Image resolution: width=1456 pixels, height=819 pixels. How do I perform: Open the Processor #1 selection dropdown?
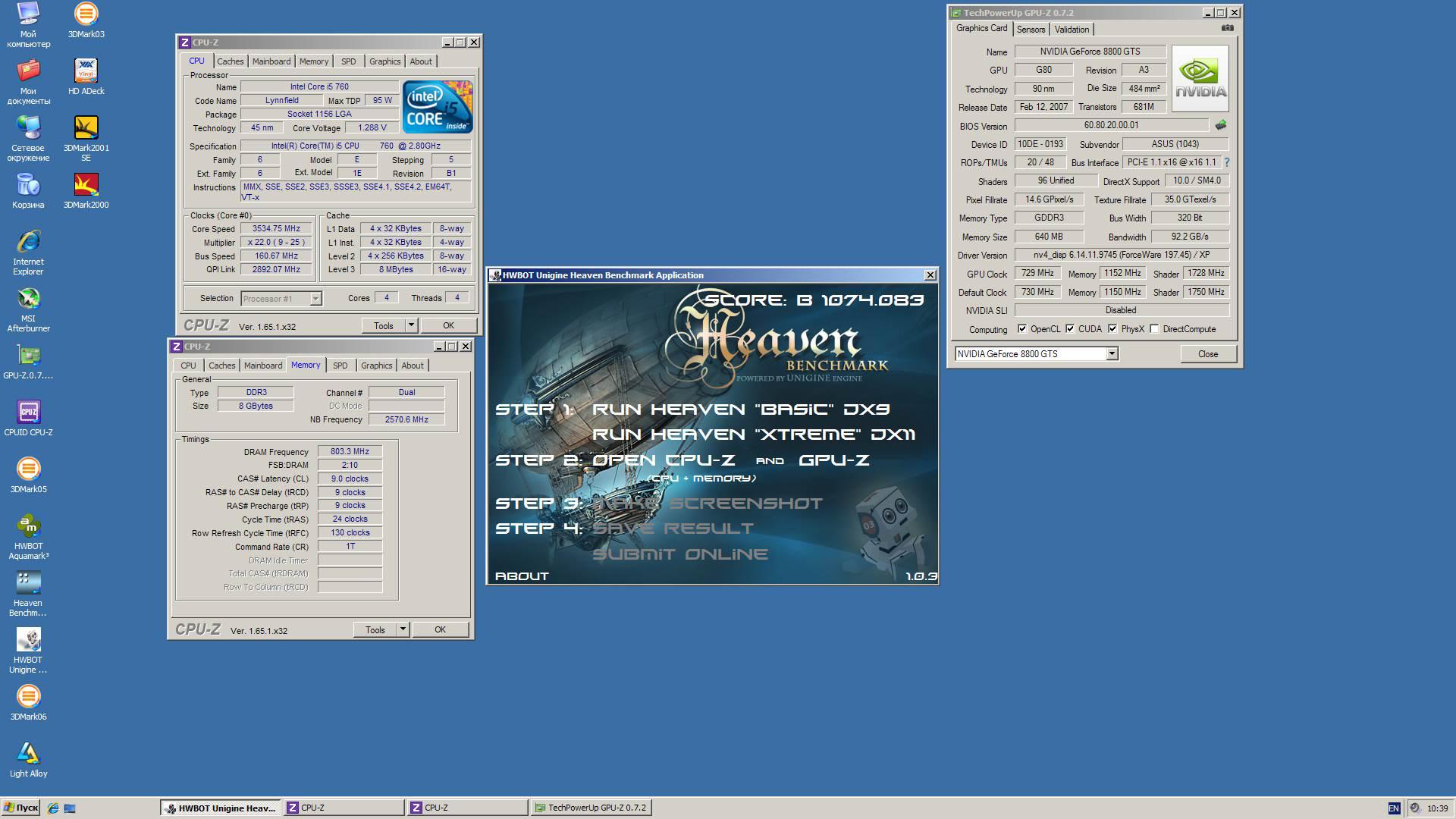coord(315,299)
